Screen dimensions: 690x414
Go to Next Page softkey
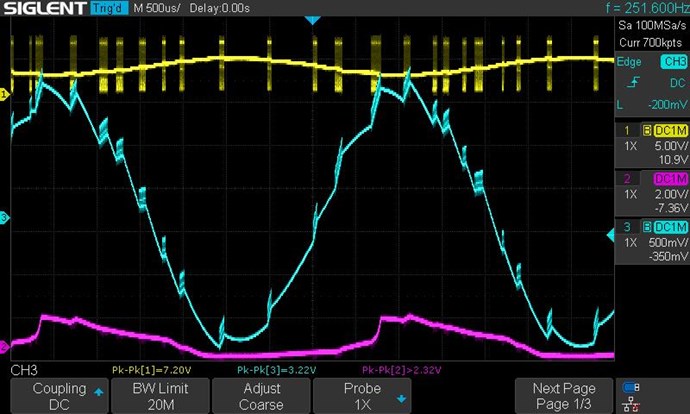tap(564, 396)
